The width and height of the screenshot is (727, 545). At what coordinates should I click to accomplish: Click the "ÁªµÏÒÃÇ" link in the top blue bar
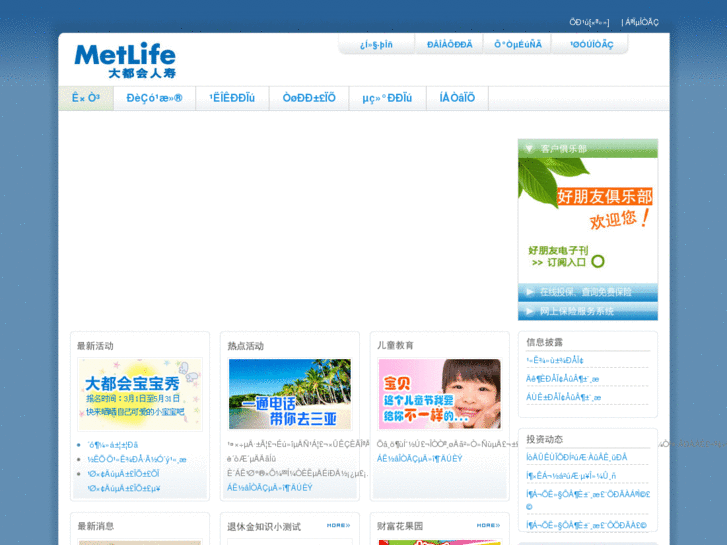(x=642, y=22)
